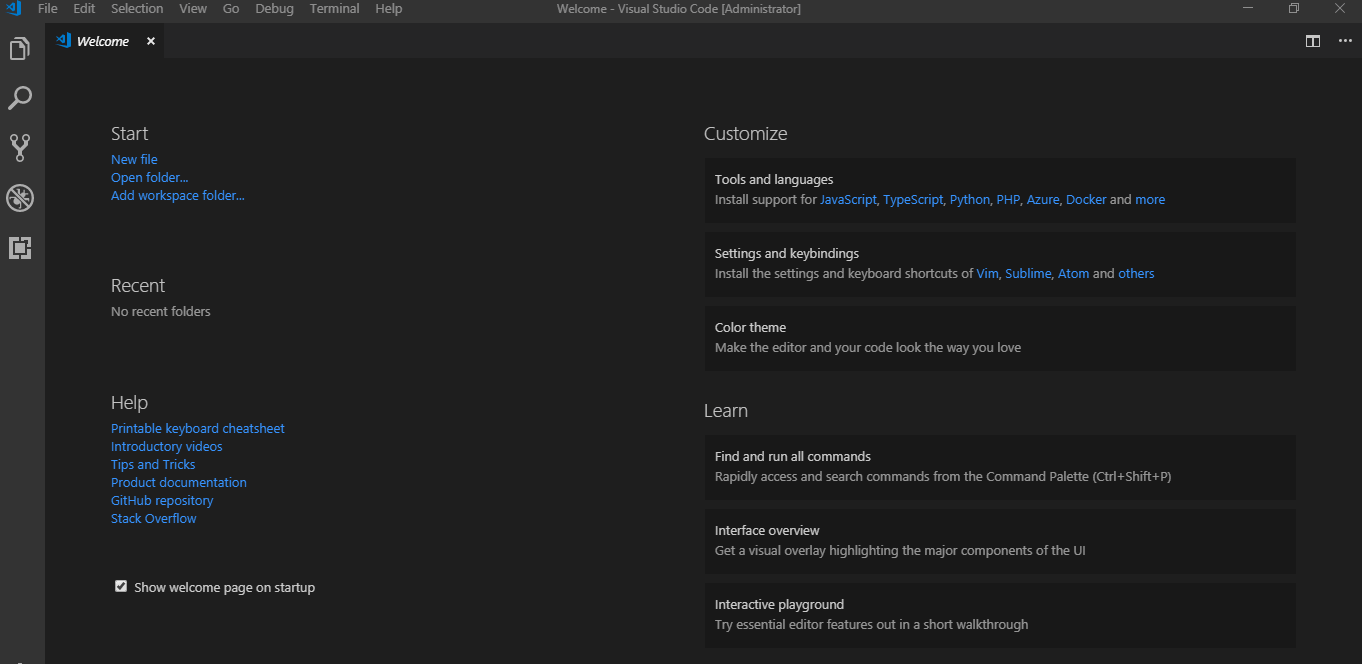
Task: Open the Extensions view
Action: tap(19, 248)
